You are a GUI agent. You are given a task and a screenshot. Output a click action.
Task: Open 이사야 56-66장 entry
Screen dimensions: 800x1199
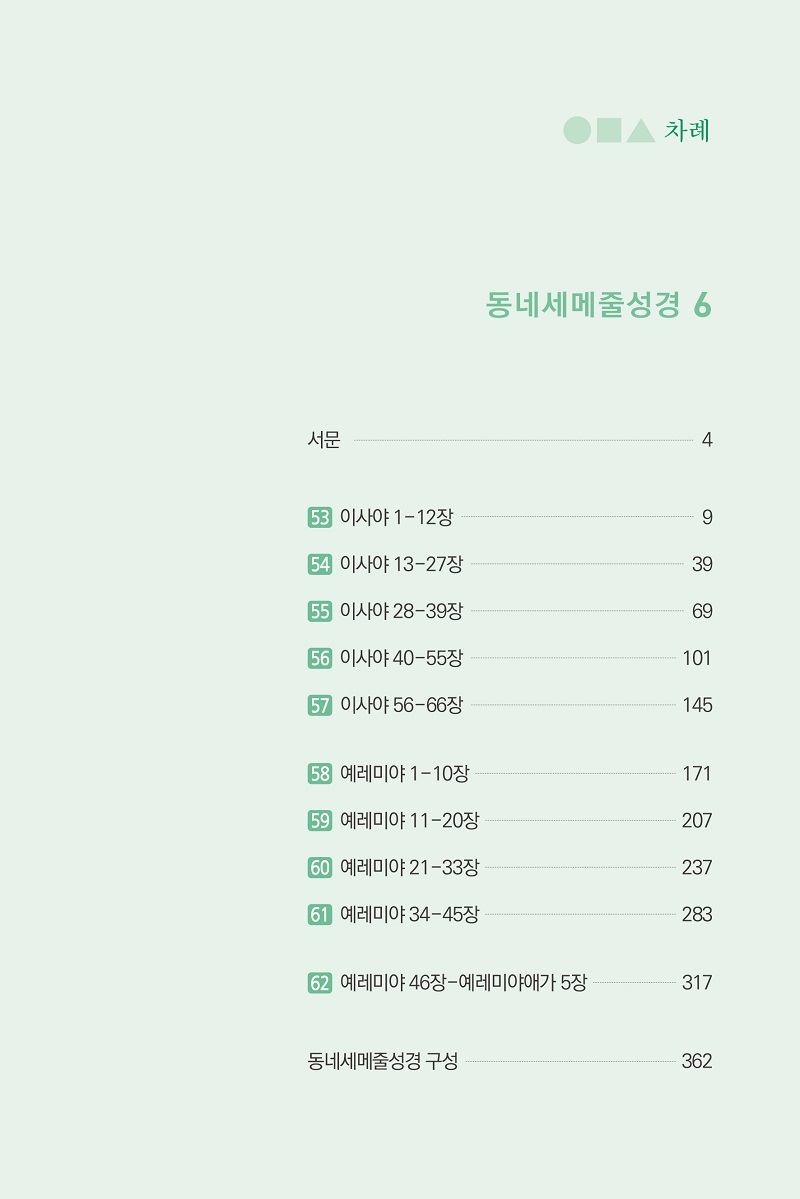(510, 705)
